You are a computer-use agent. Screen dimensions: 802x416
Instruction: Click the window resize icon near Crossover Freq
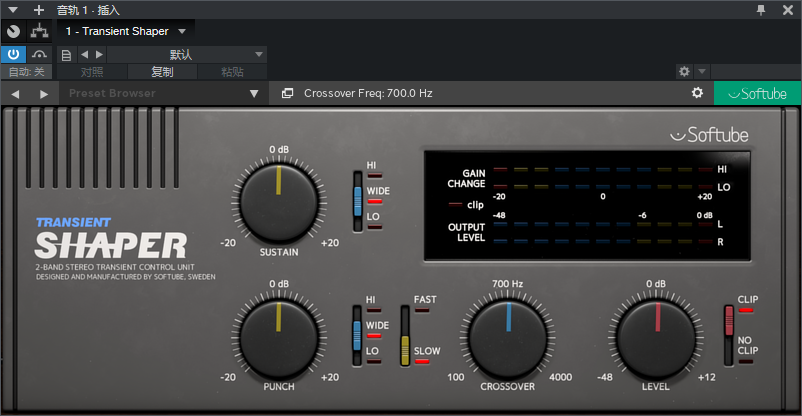[287, 93]
